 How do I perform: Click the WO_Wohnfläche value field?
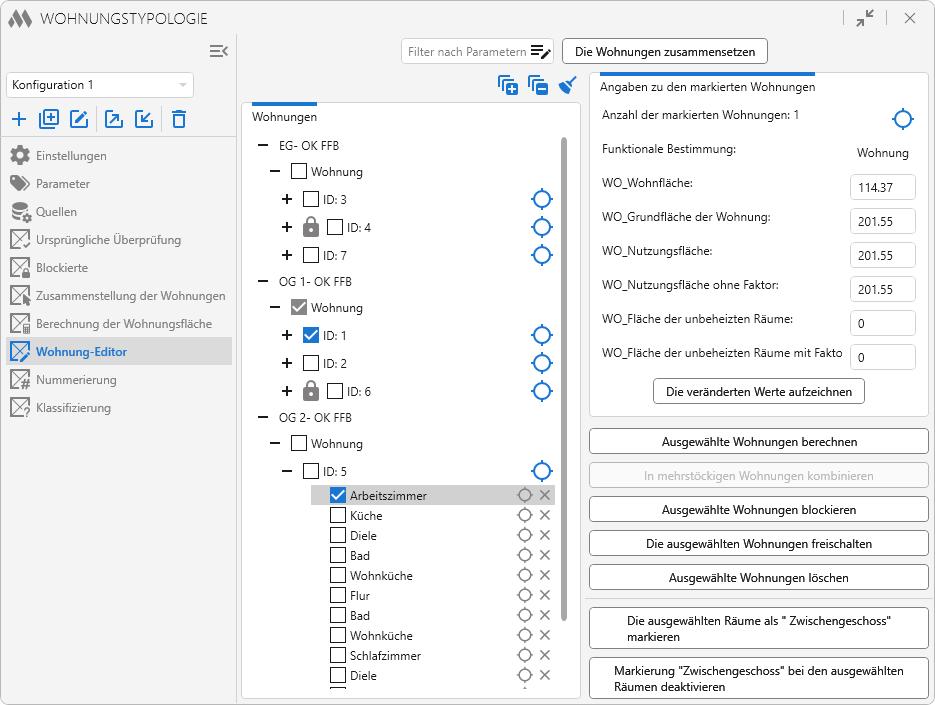click(x=882, y=187)
